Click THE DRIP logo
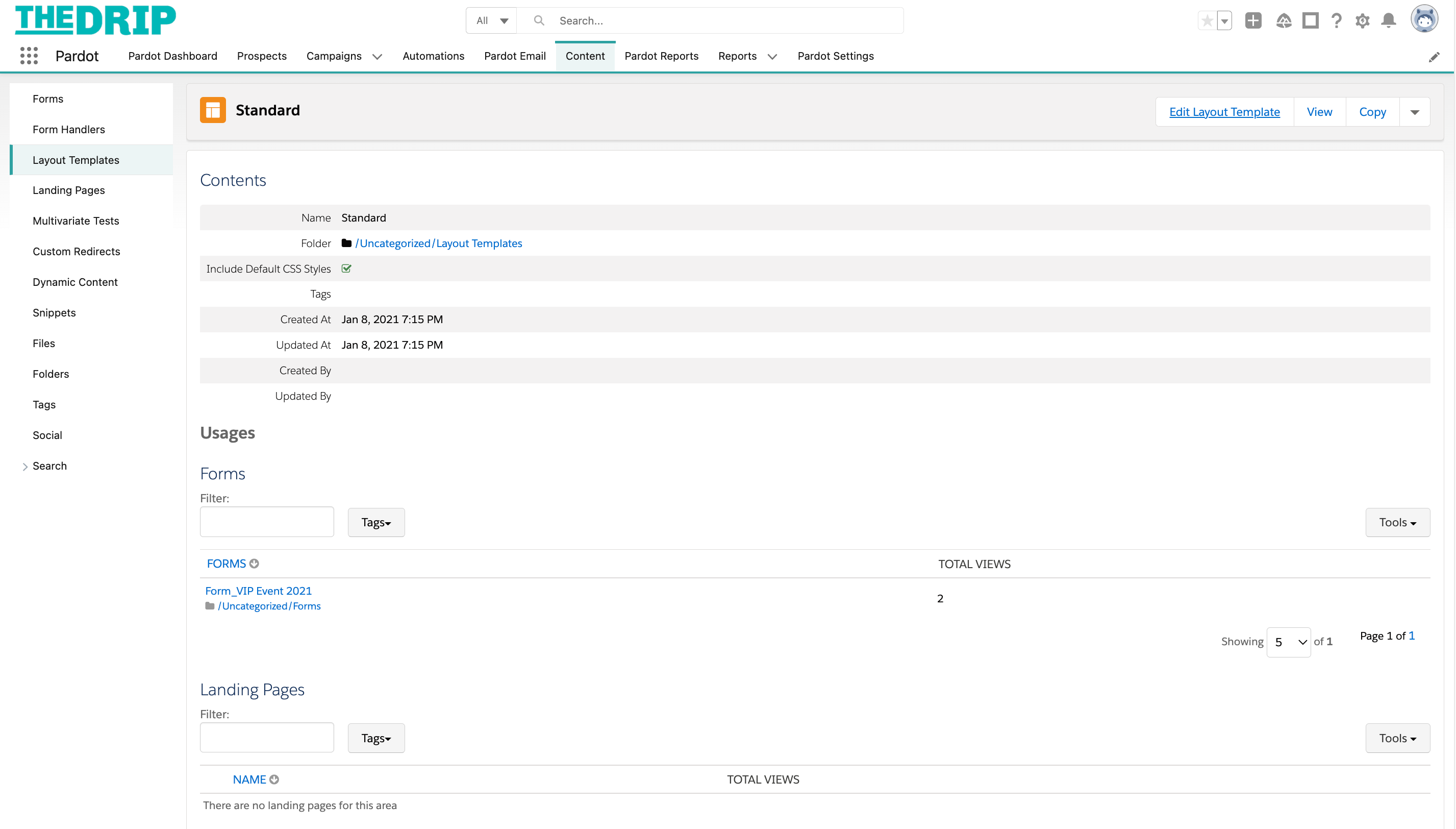 click(95, 20)
